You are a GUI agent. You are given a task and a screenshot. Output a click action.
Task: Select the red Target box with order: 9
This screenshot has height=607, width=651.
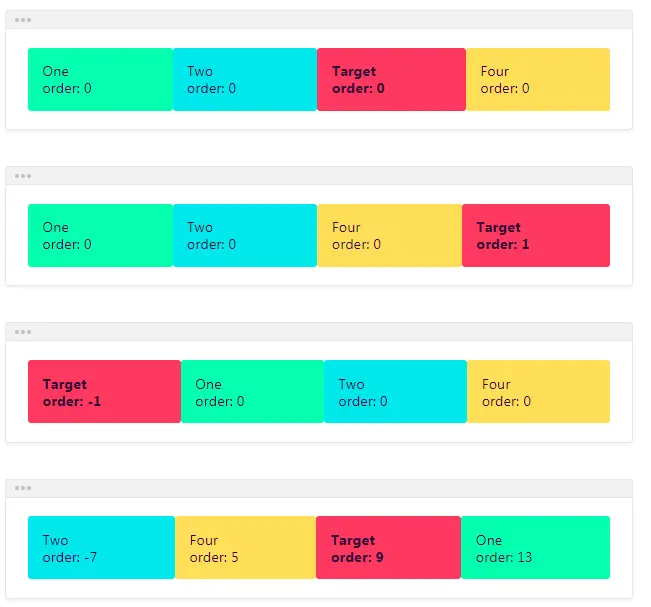click(389, 547)
